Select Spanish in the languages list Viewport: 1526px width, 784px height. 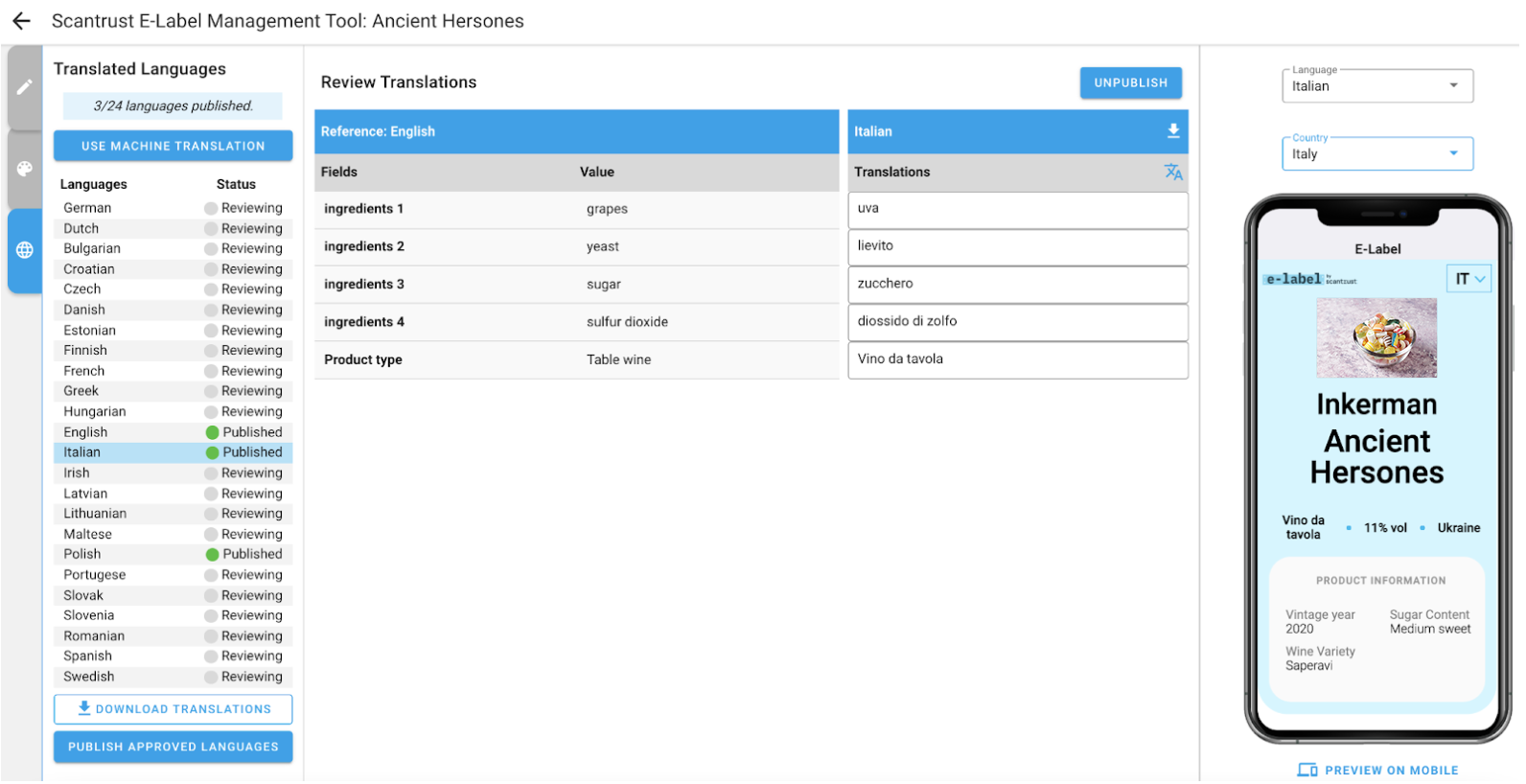(x=173, y=657)
